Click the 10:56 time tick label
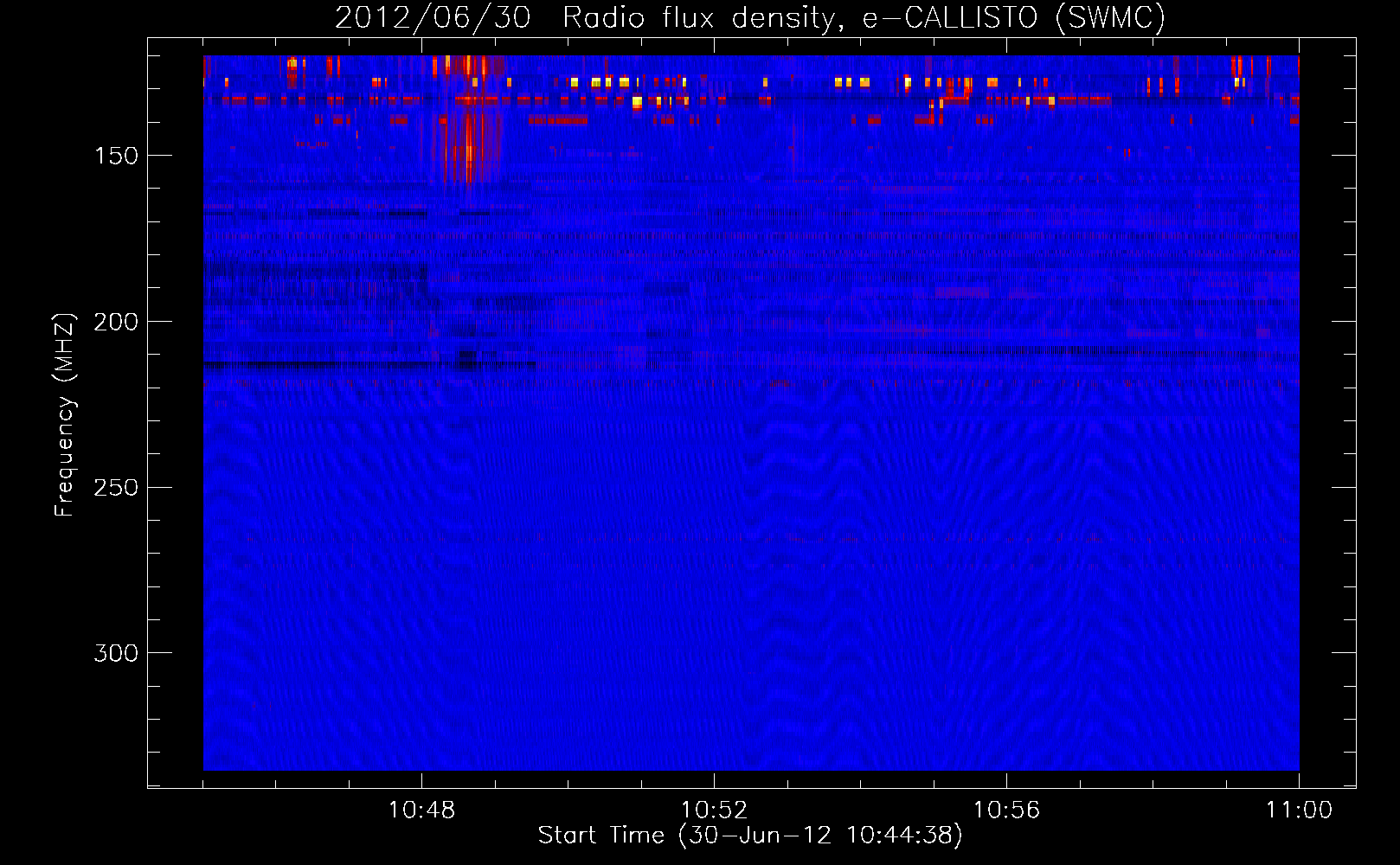 [1006, 811]
